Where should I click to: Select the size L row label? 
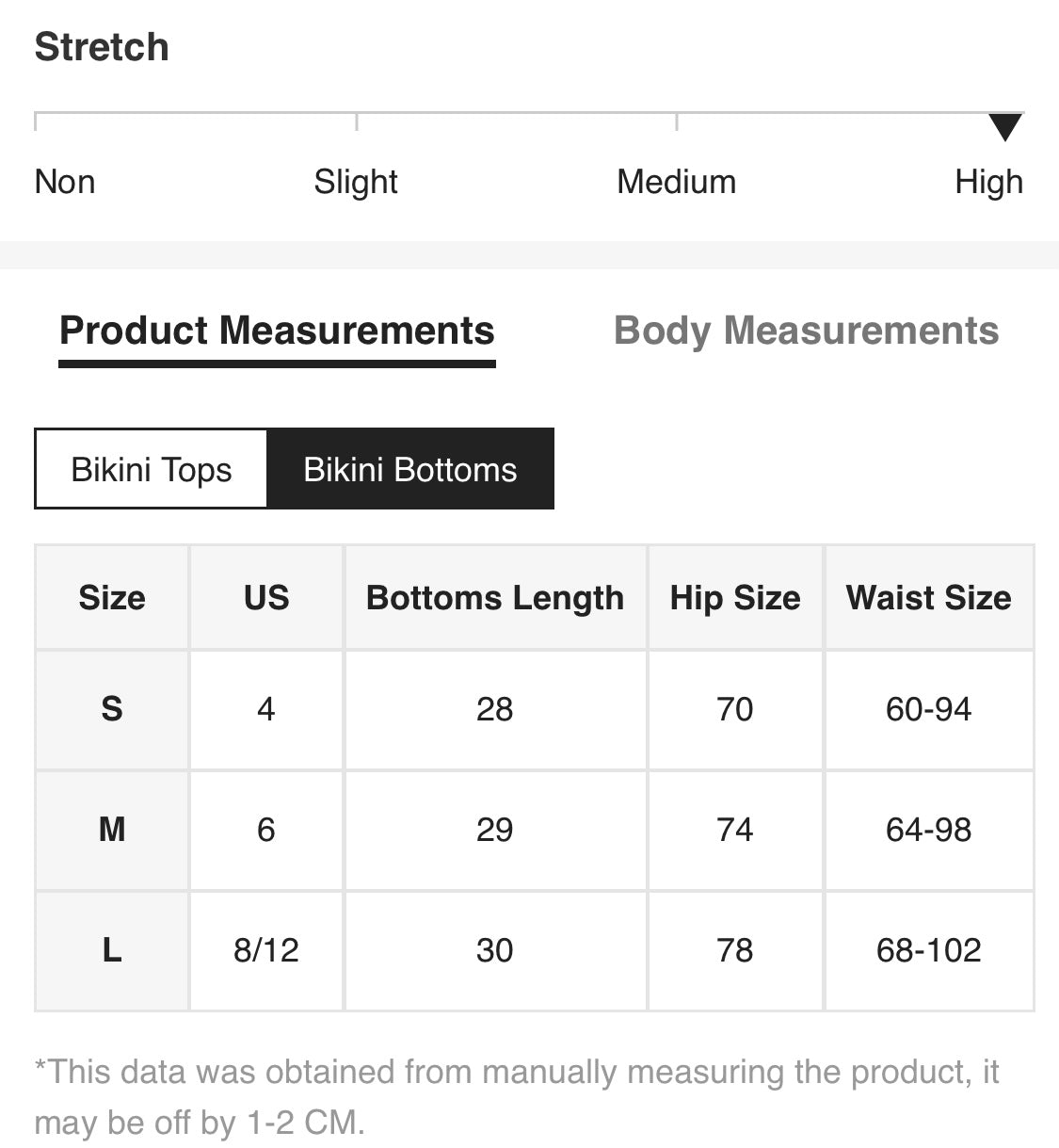point(112,950)
